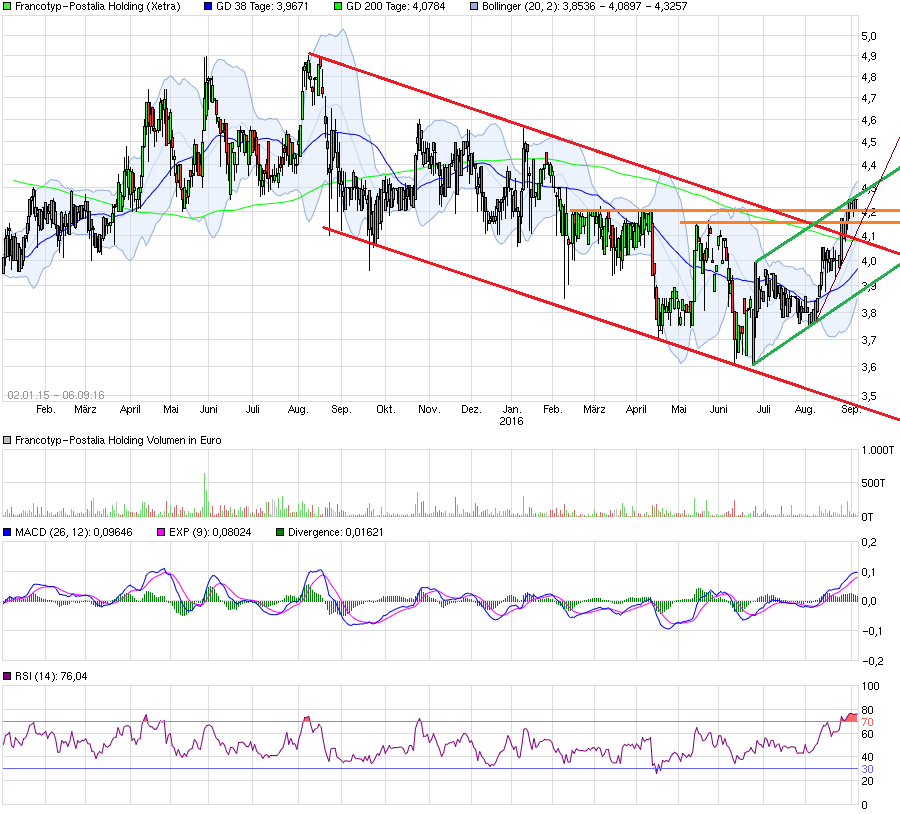
Task: Click the '-0,2' MACD axis label
Action: point(872,661)
